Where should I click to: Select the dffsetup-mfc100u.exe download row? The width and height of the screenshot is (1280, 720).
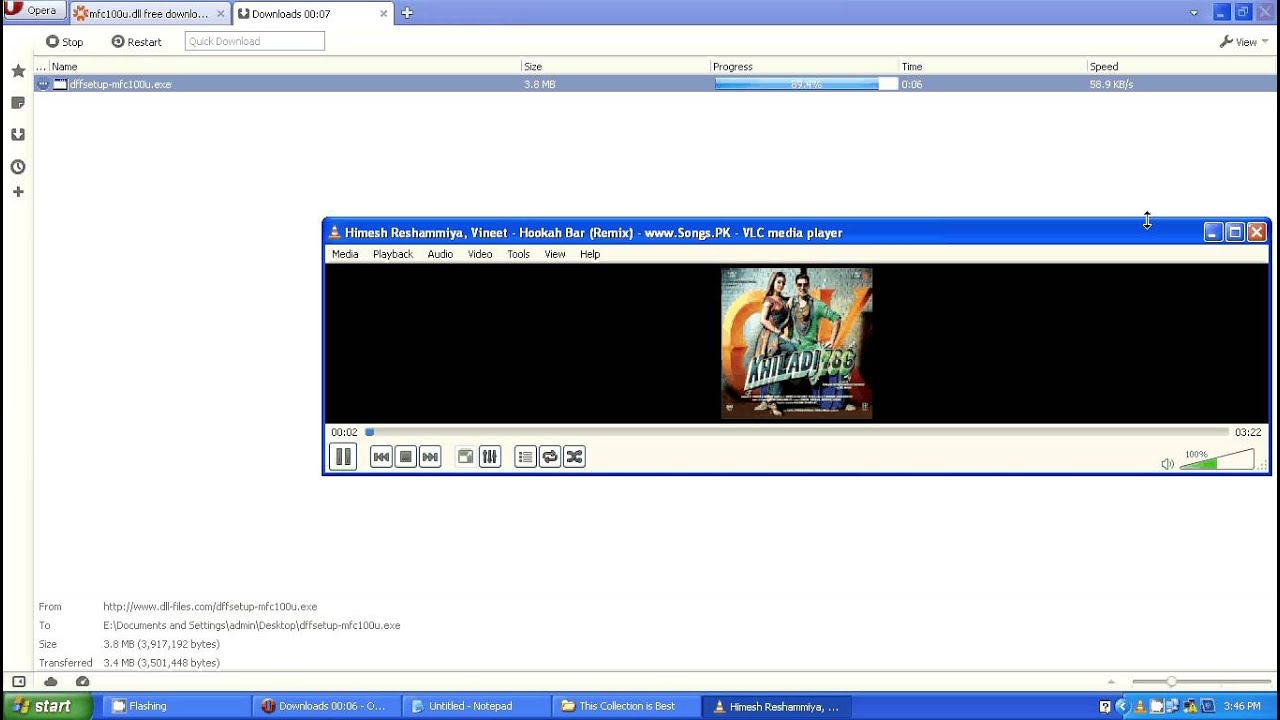(x=653, y=84)
